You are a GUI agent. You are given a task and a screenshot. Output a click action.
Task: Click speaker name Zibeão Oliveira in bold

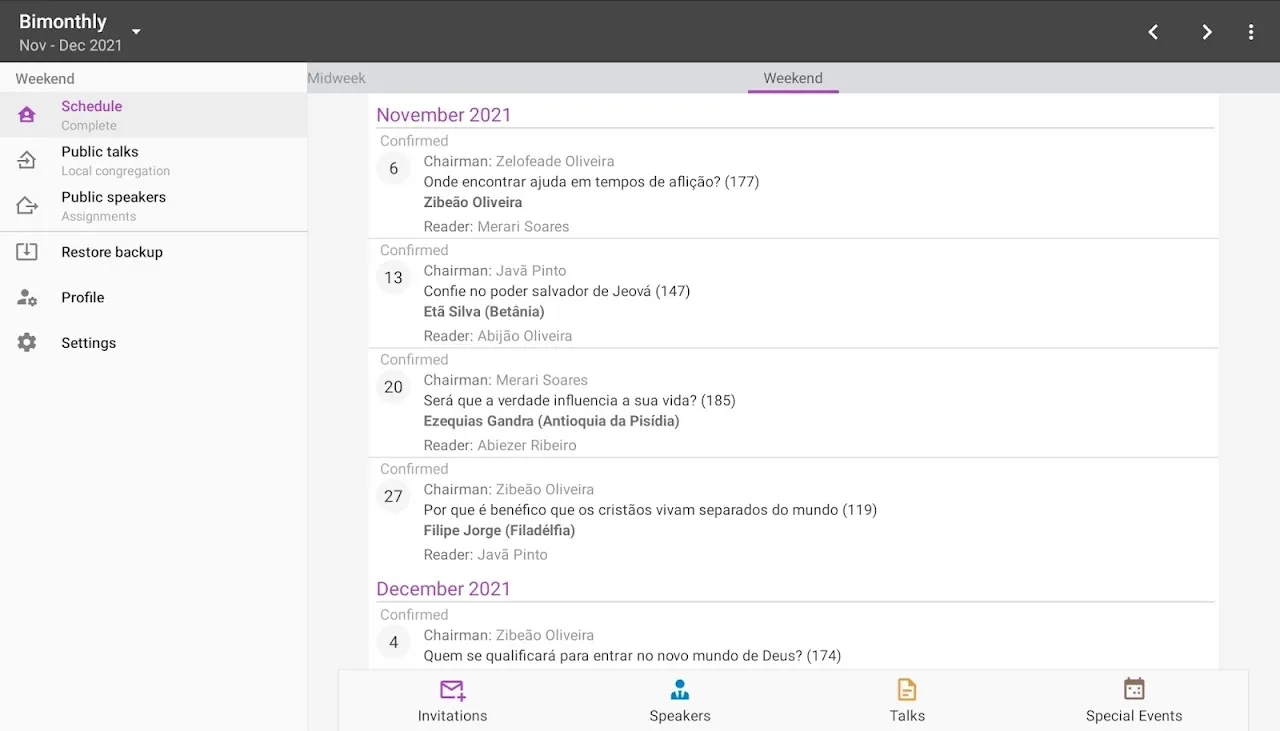coord(473,202)
